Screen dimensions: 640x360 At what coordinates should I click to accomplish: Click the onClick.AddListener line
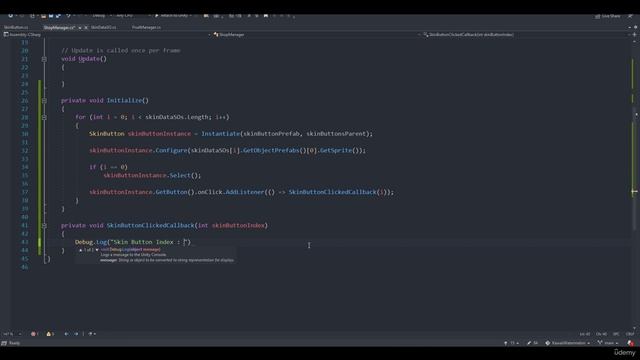point(242,192)
